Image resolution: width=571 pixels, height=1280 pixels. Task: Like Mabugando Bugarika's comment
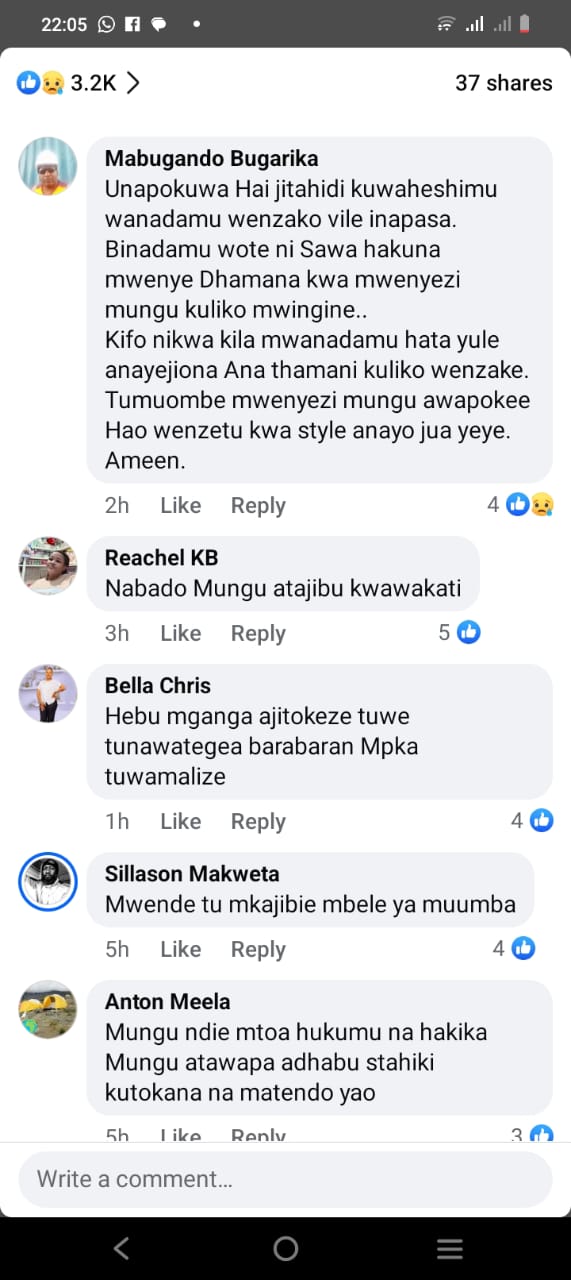tap(181, 505)
